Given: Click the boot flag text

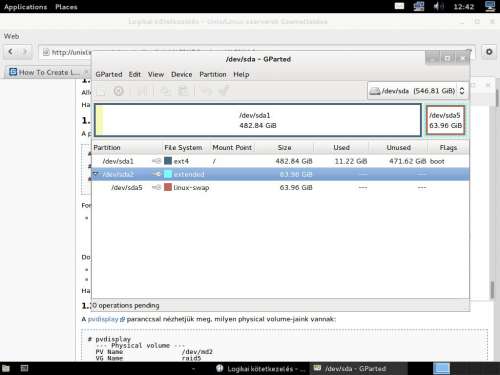Looking at the screenshot, I should point(437,161).
